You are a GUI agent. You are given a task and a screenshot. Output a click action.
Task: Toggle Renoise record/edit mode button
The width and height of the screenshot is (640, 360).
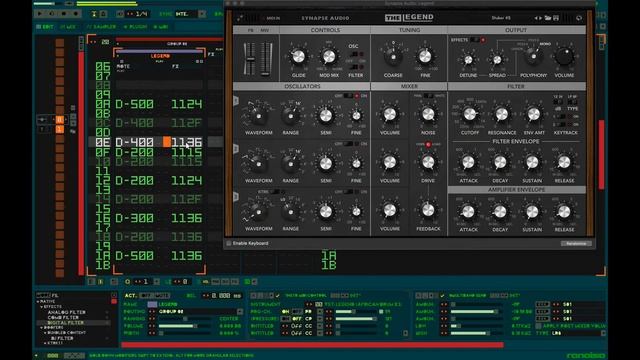76,13
